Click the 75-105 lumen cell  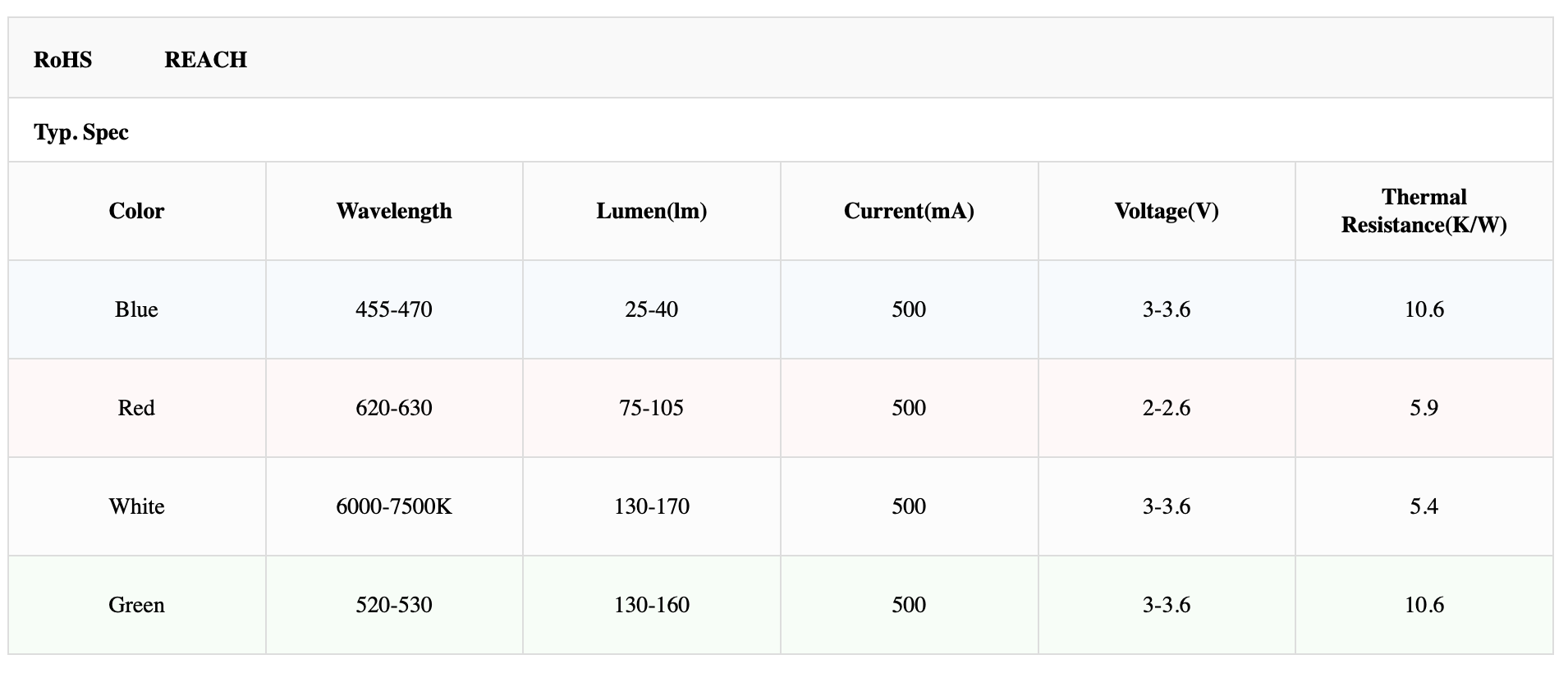pyautogui.click(x=652, y=408)
